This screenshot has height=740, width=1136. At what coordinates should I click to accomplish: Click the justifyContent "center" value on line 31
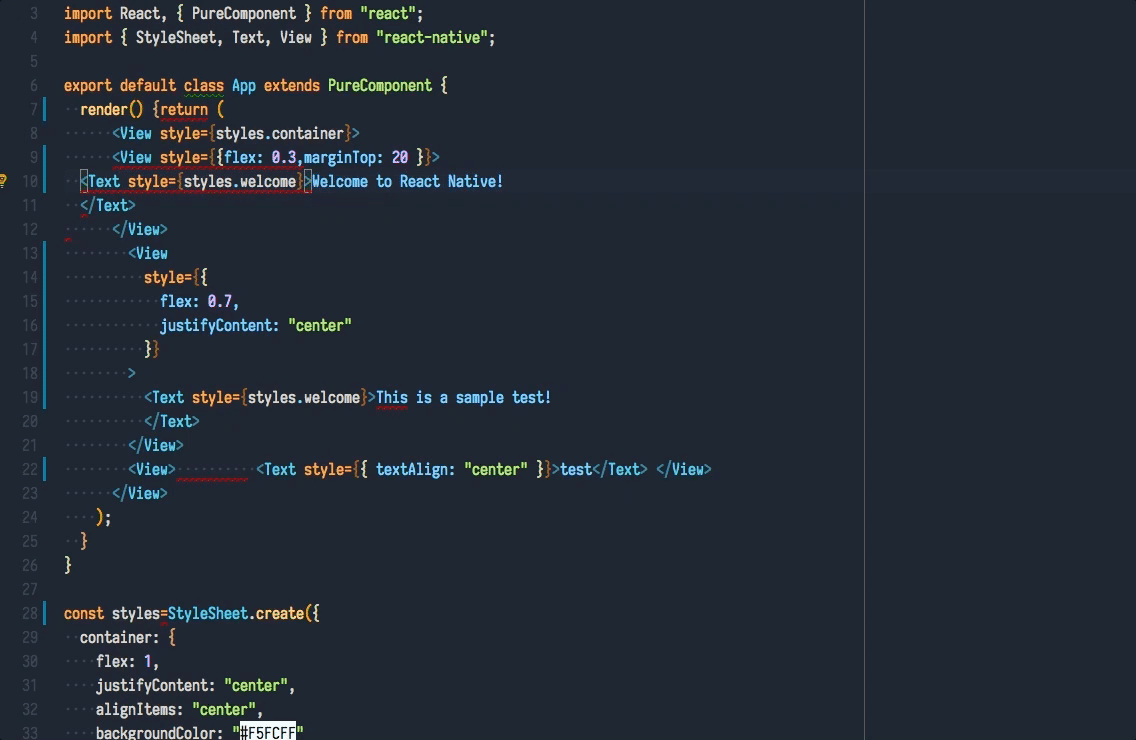click(x=257, y=685)
